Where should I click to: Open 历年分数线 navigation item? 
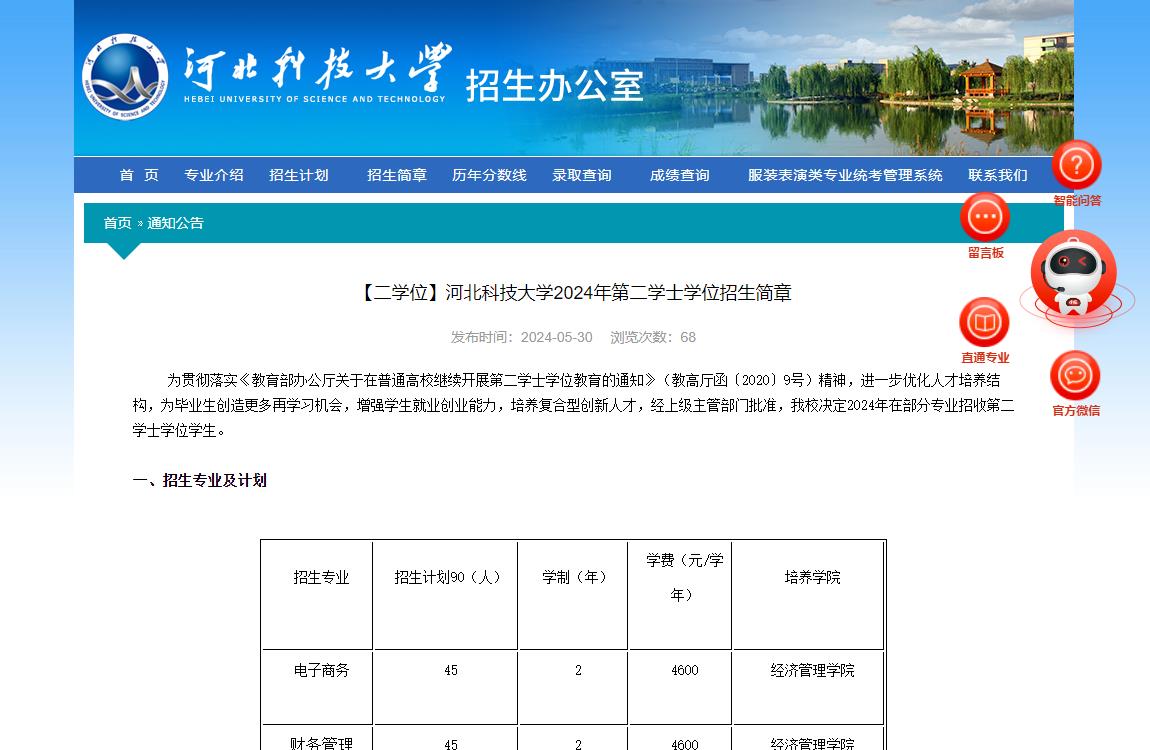[x=489, y=175]
